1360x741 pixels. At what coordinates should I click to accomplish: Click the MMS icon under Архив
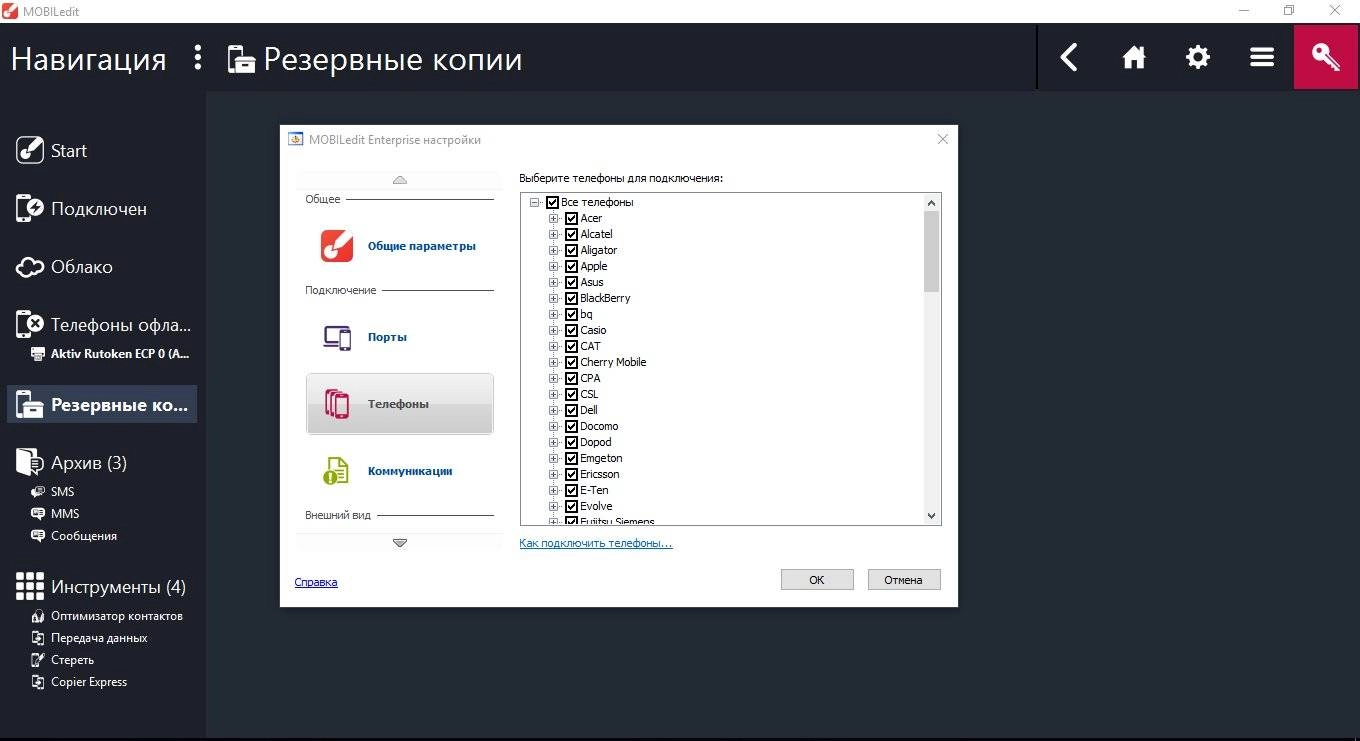pos(38,513)
